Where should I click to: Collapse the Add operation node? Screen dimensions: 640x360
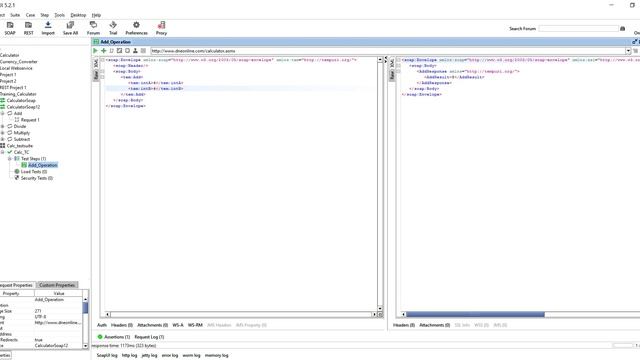2,113
